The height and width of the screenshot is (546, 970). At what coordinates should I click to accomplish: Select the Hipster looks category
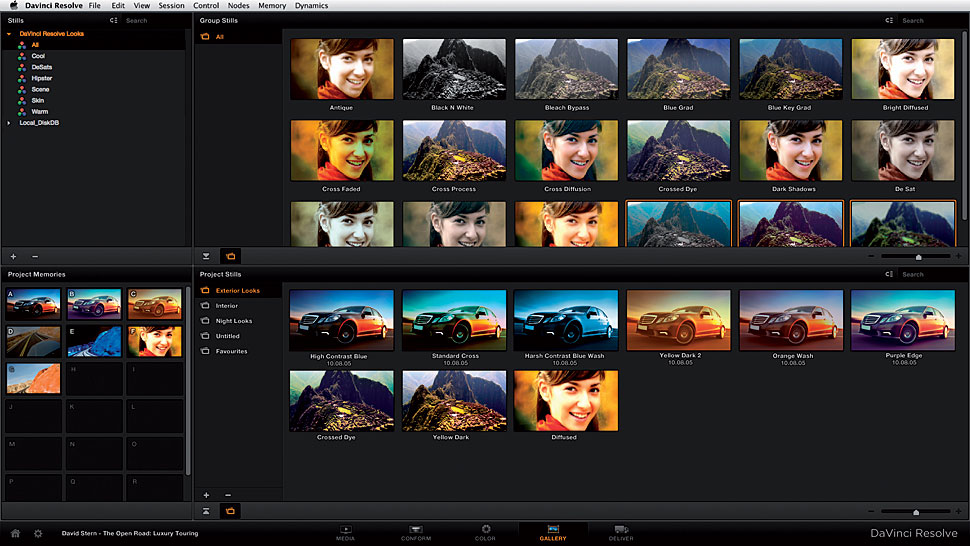(41, 78)
